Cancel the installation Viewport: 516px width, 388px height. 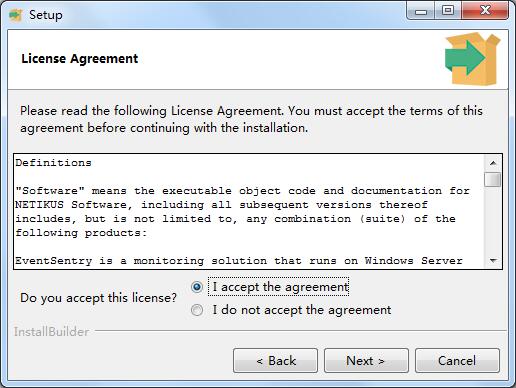pyautogui.click(x=457, y=361)
